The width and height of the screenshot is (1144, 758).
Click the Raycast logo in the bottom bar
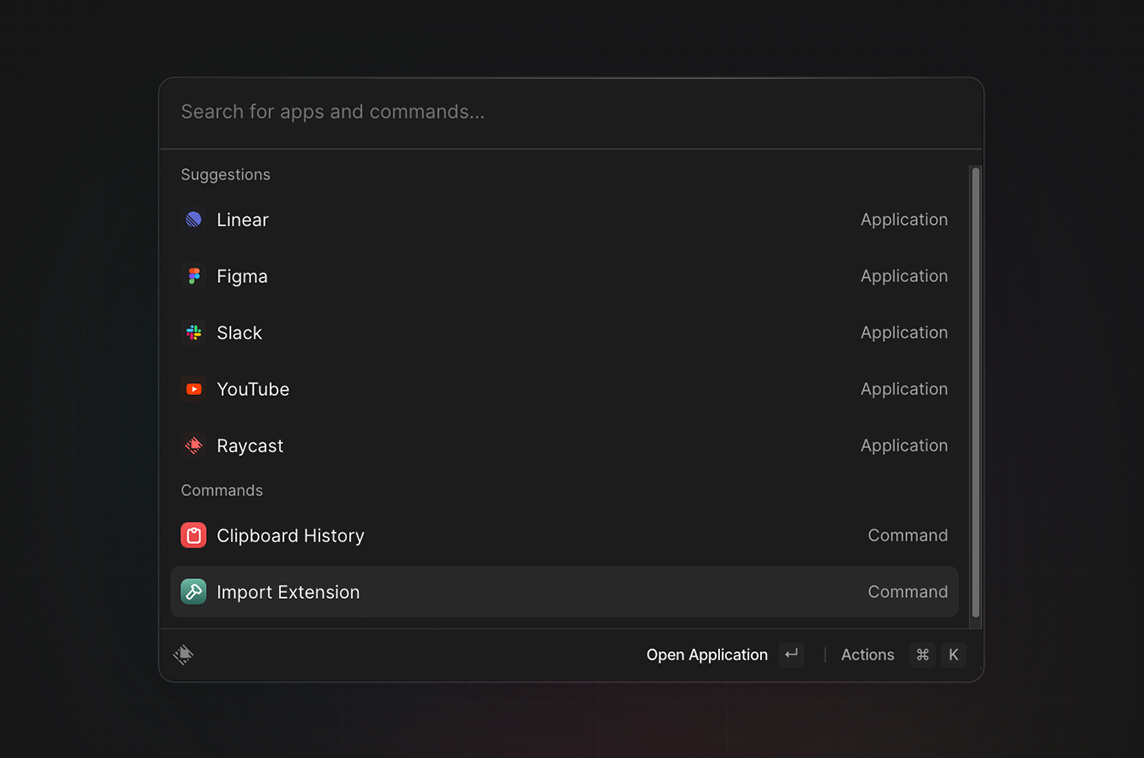pos(183,654)
